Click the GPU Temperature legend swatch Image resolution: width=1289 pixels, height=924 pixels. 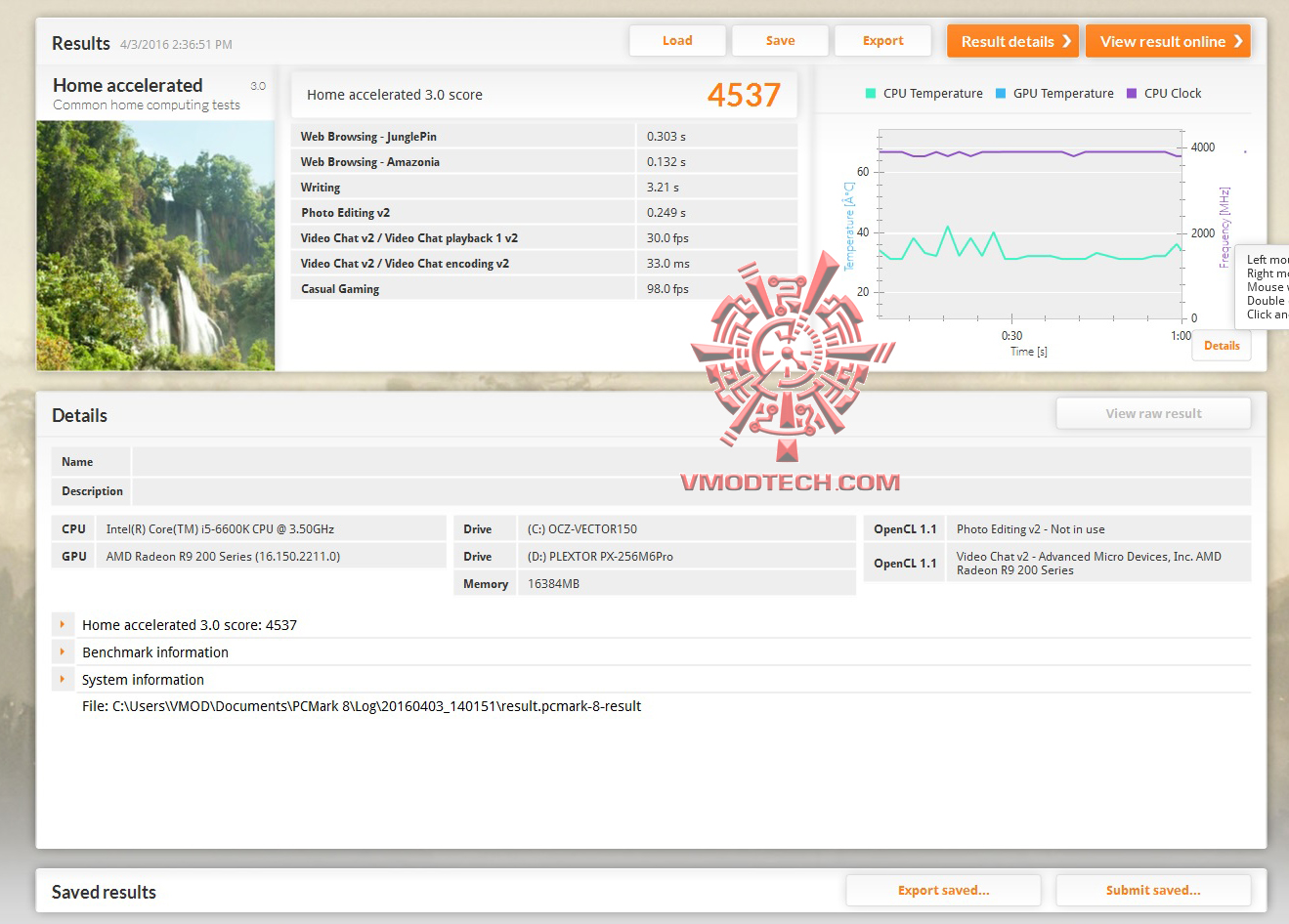pos(1001,94)
